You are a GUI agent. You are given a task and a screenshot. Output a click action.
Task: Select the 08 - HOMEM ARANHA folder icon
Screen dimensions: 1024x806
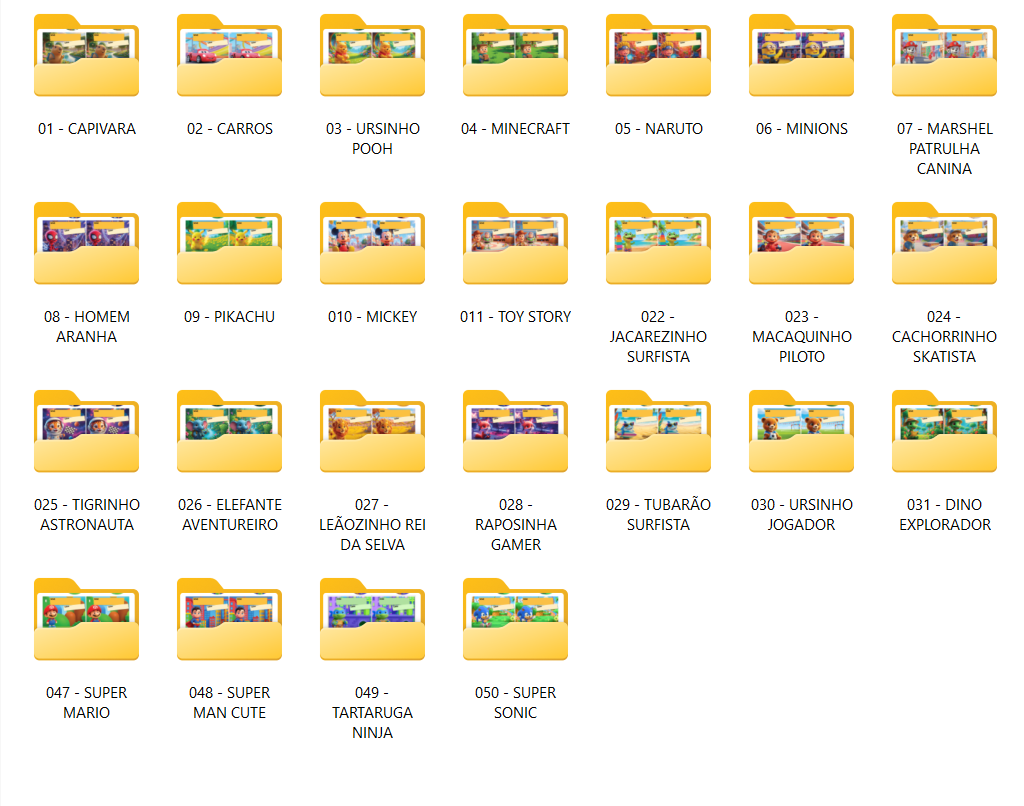coord(86,245)
